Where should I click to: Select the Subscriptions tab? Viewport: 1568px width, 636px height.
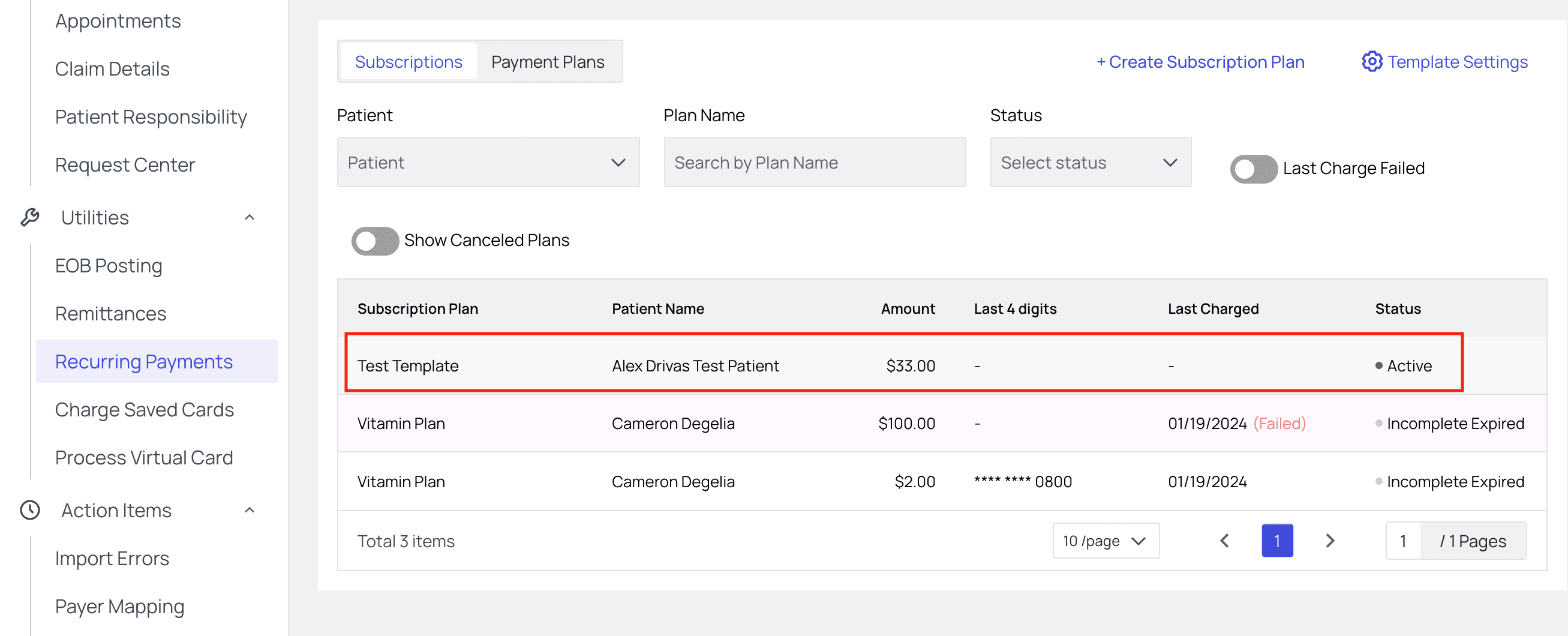(408, 62)
